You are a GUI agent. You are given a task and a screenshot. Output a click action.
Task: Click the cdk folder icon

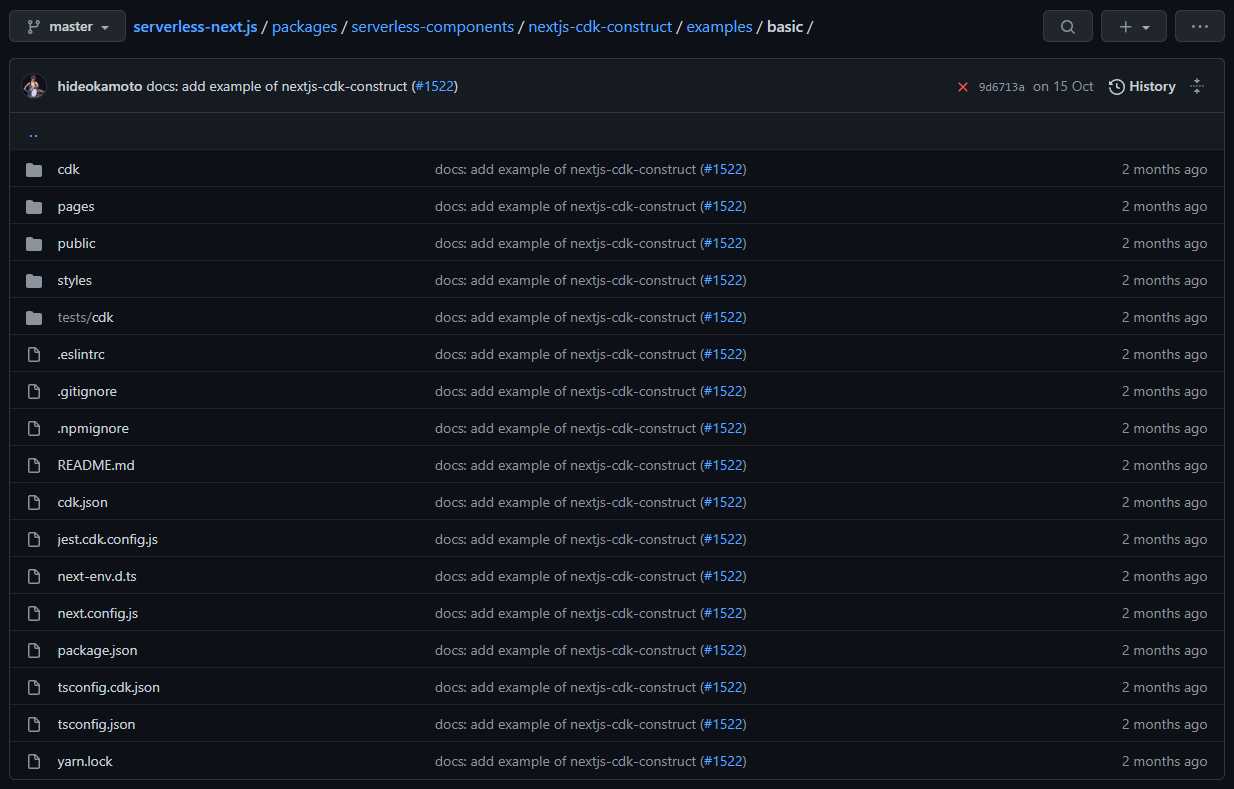coord(34,170)
